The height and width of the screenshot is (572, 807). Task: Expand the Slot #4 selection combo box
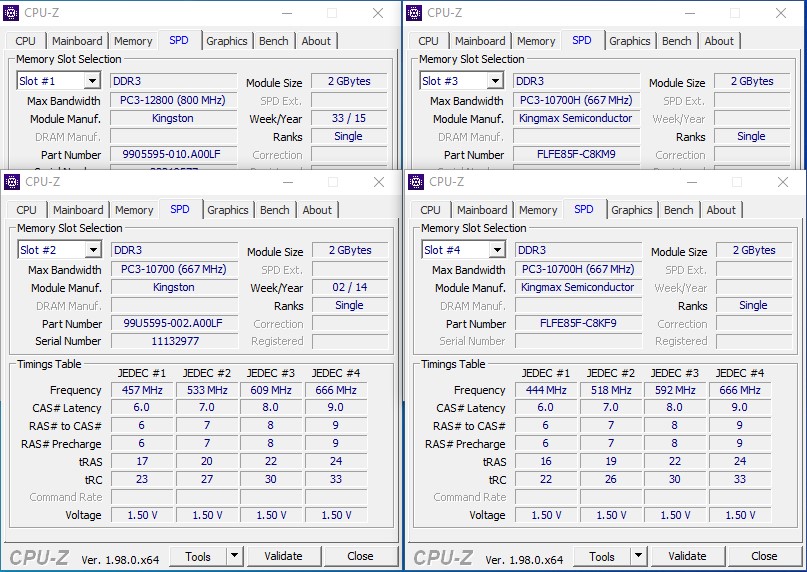tap(497, 250)
